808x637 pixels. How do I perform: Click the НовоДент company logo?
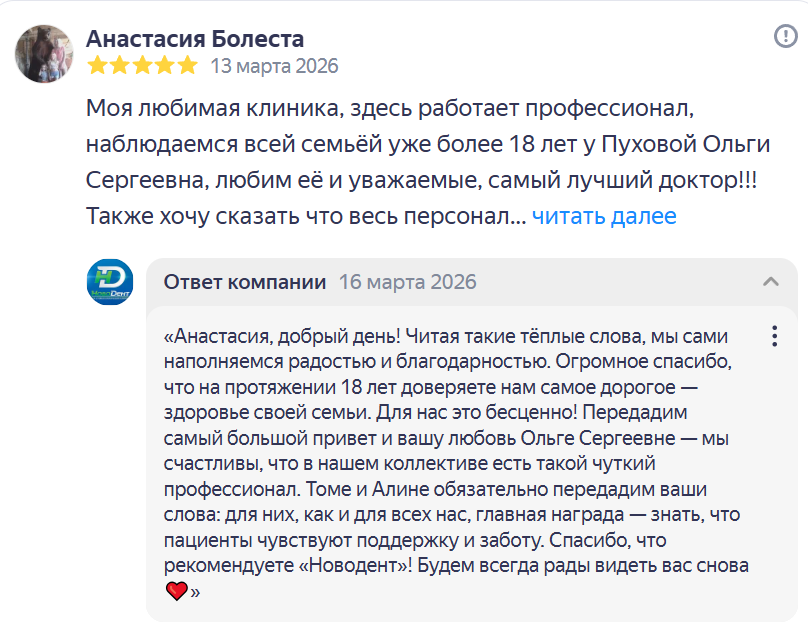110,282
